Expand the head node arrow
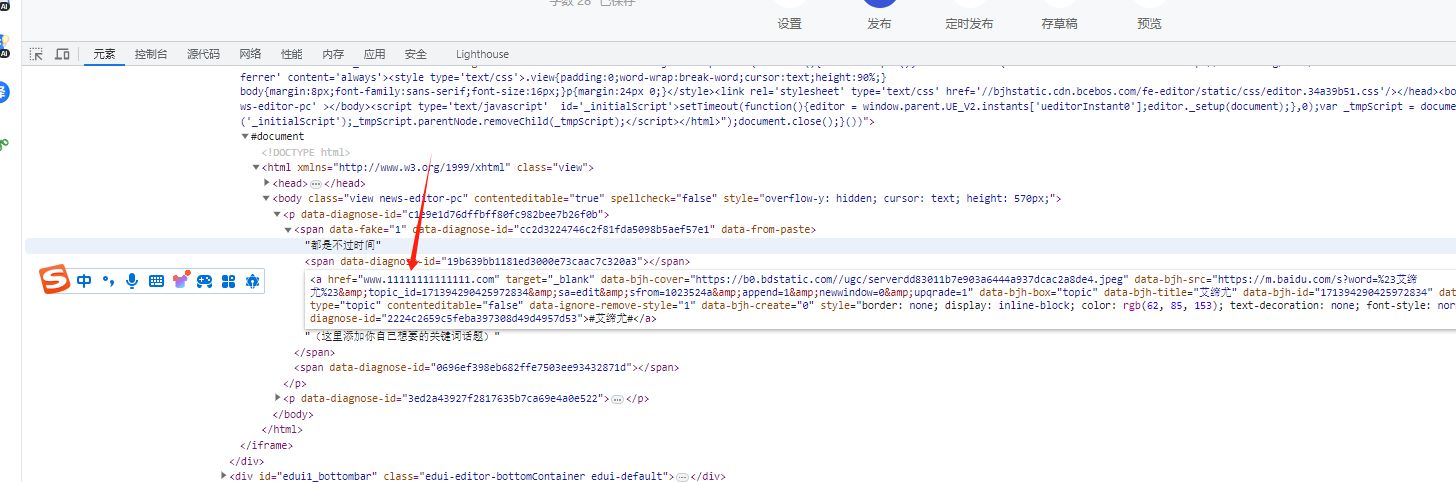 coord(267,183)
